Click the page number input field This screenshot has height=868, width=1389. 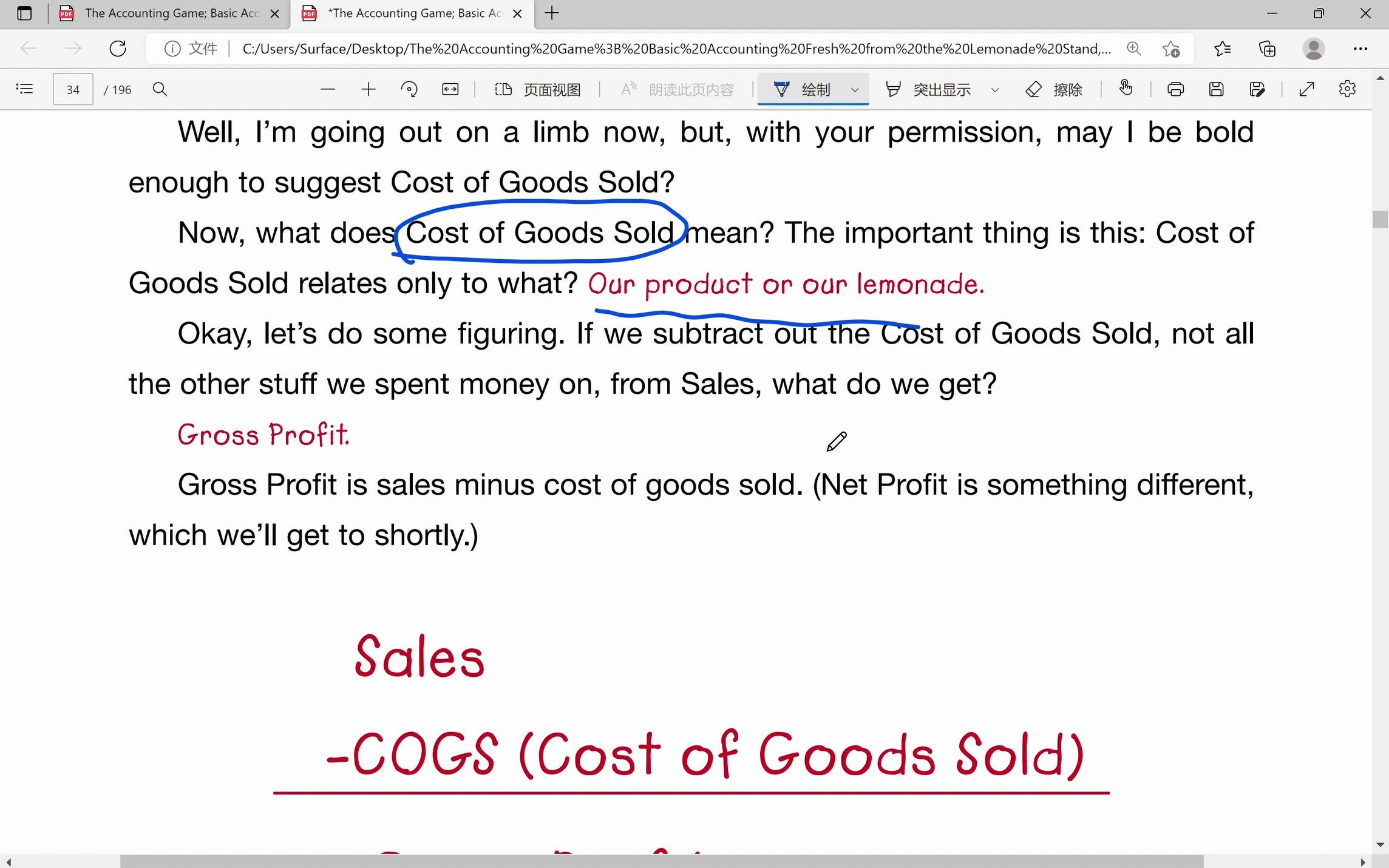[72, 89]
